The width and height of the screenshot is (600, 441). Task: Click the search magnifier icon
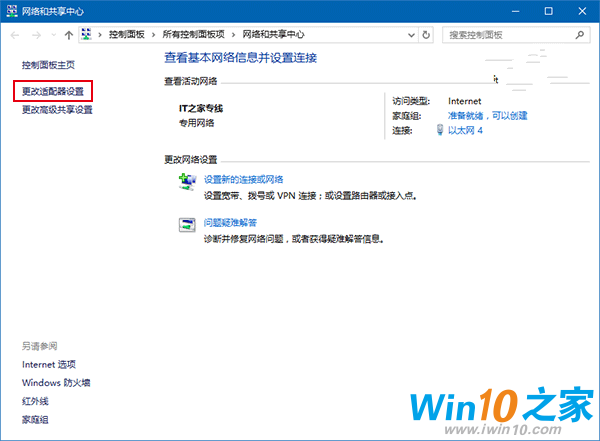point(580,35)
